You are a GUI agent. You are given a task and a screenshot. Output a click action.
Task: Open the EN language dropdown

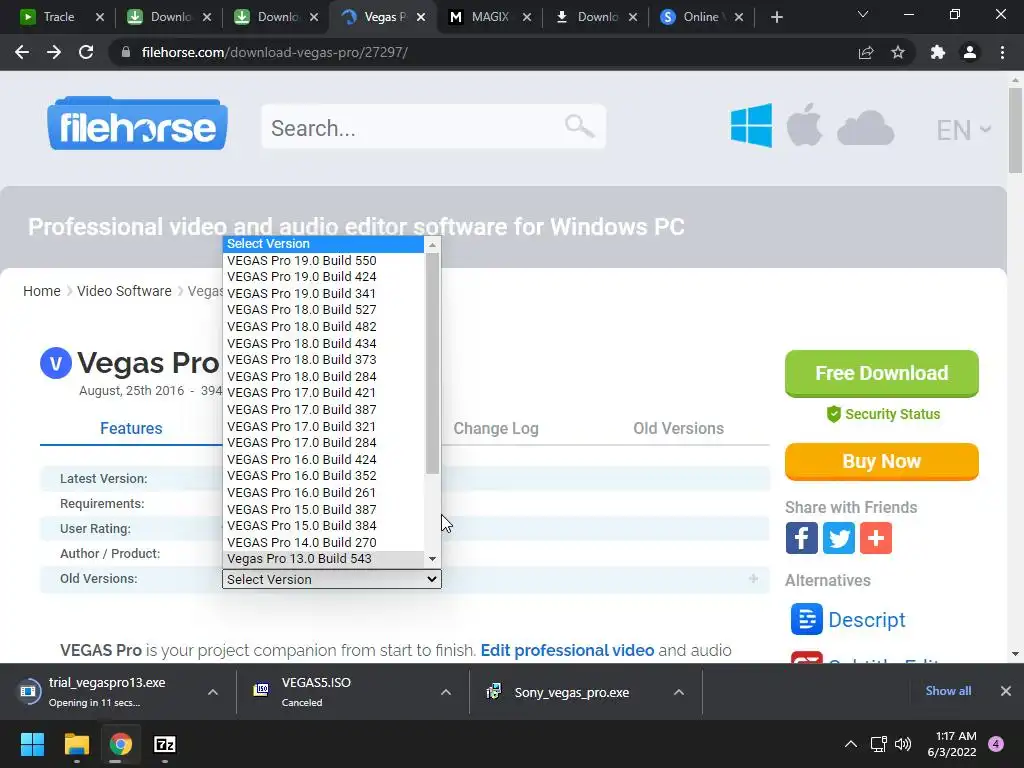(x=963, y=130)
